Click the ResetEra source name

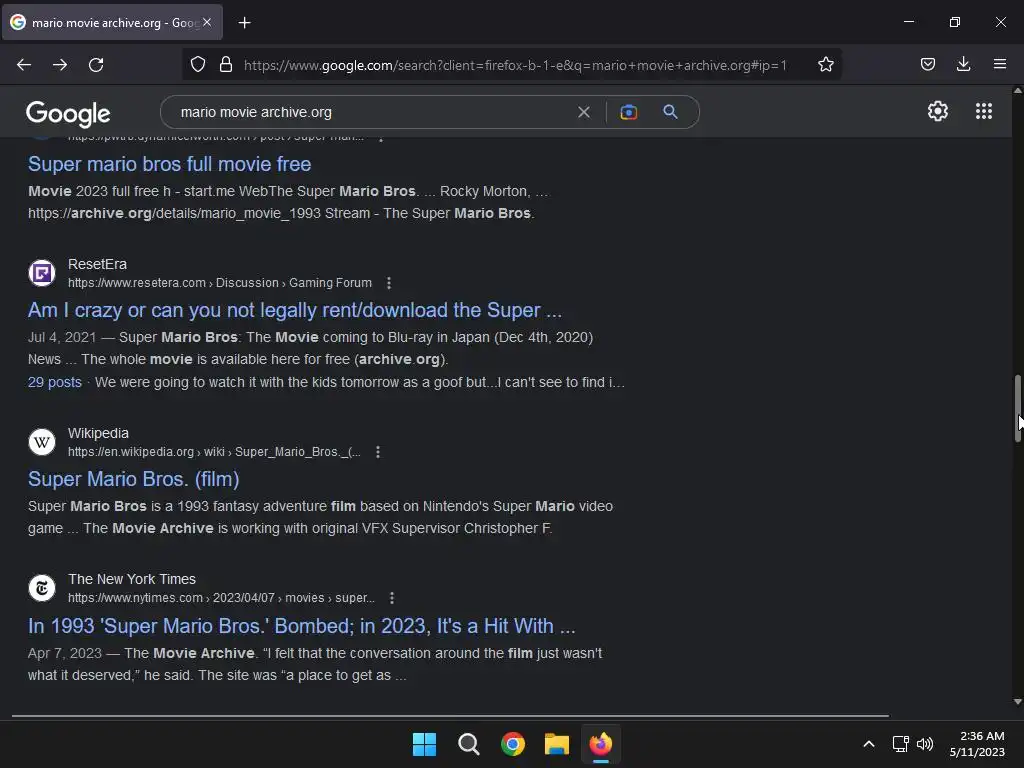click(97, 264)
